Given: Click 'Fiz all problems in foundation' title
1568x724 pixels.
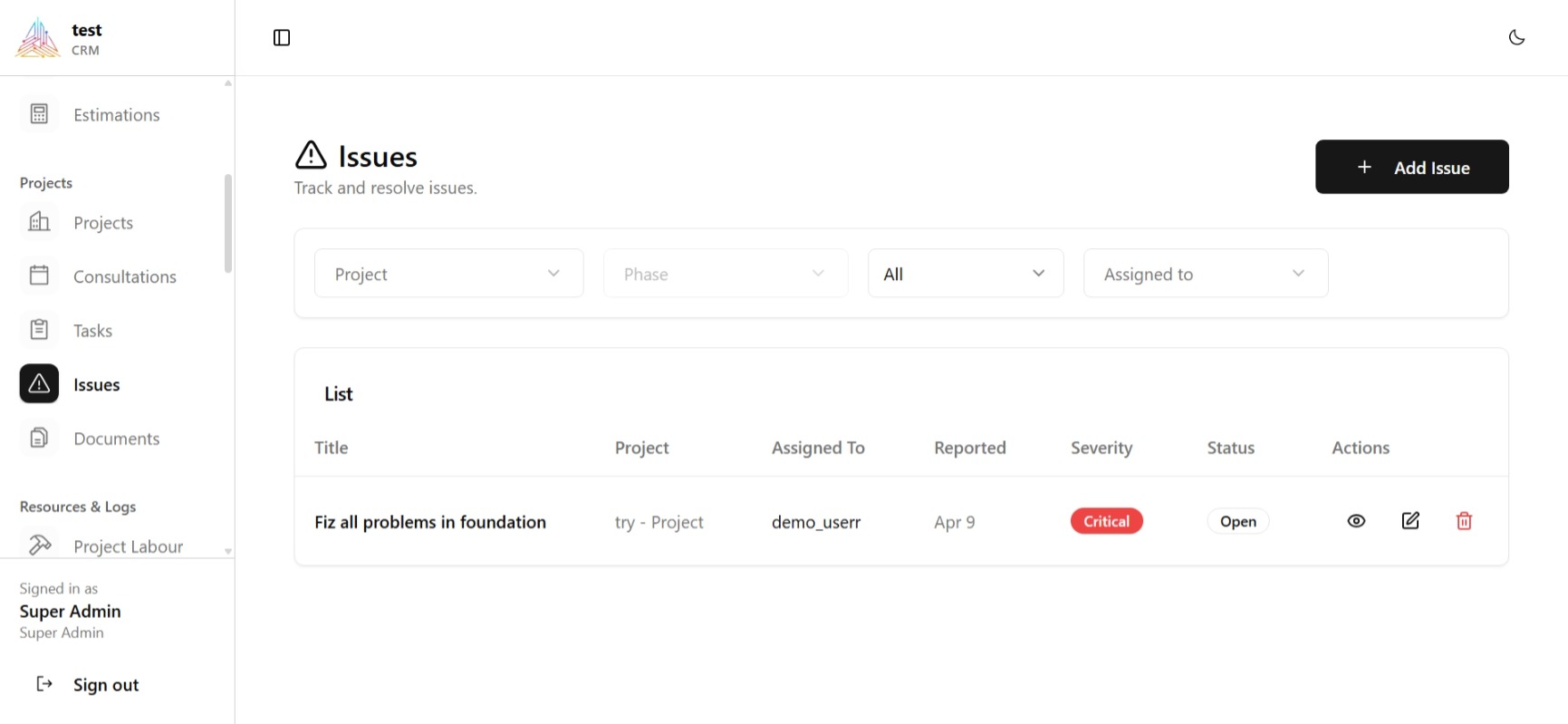Looking at the screenshot, I should click(x=430, y=522).
